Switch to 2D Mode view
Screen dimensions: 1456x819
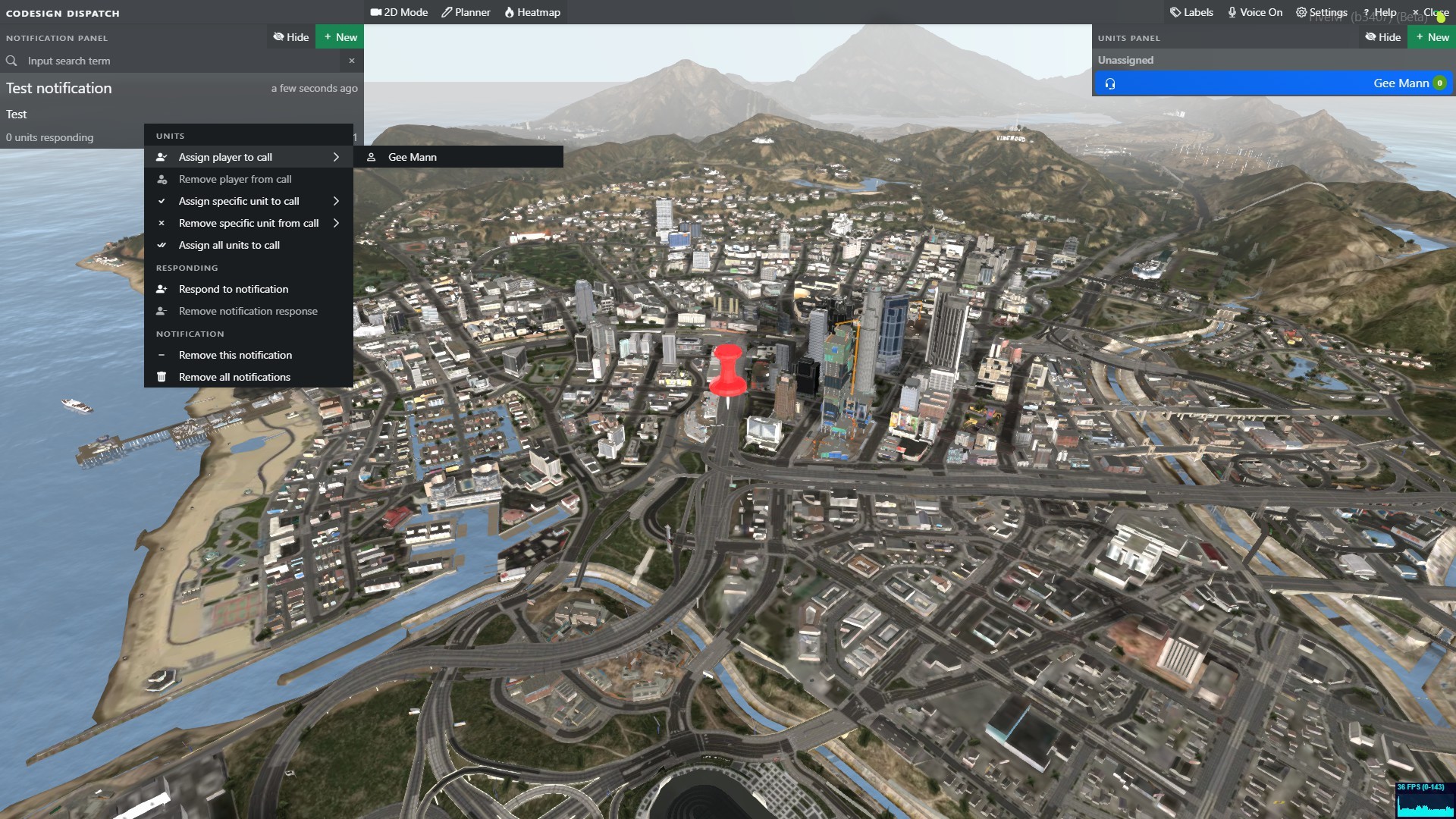point(398,12)
